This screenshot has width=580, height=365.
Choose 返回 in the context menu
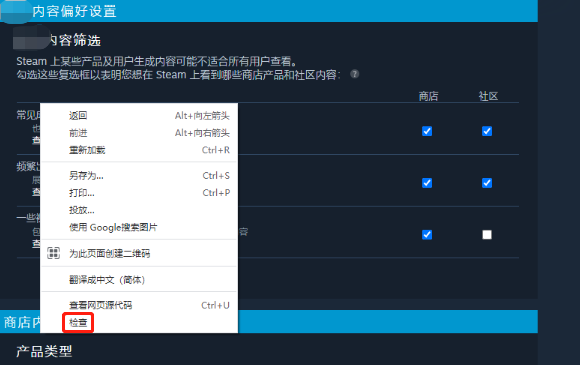(x=139, y=115)
